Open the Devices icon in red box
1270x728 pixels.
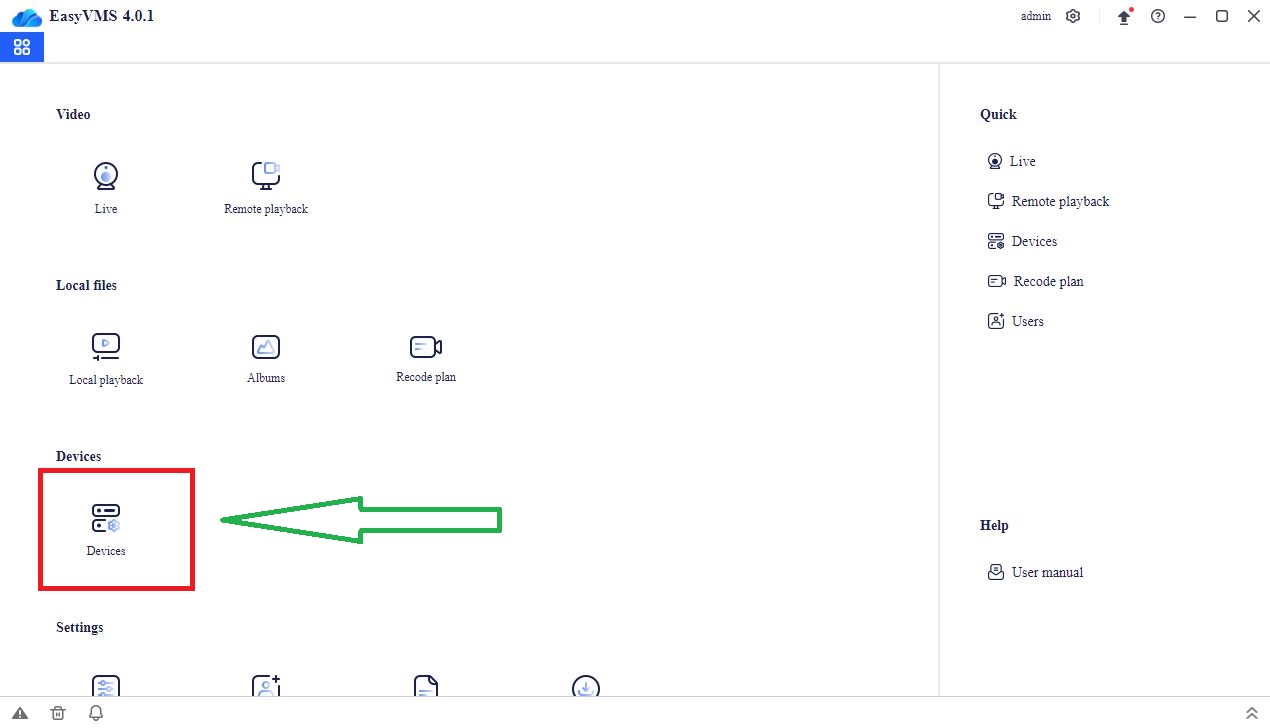pyautogui.click(x=106, y=519)
